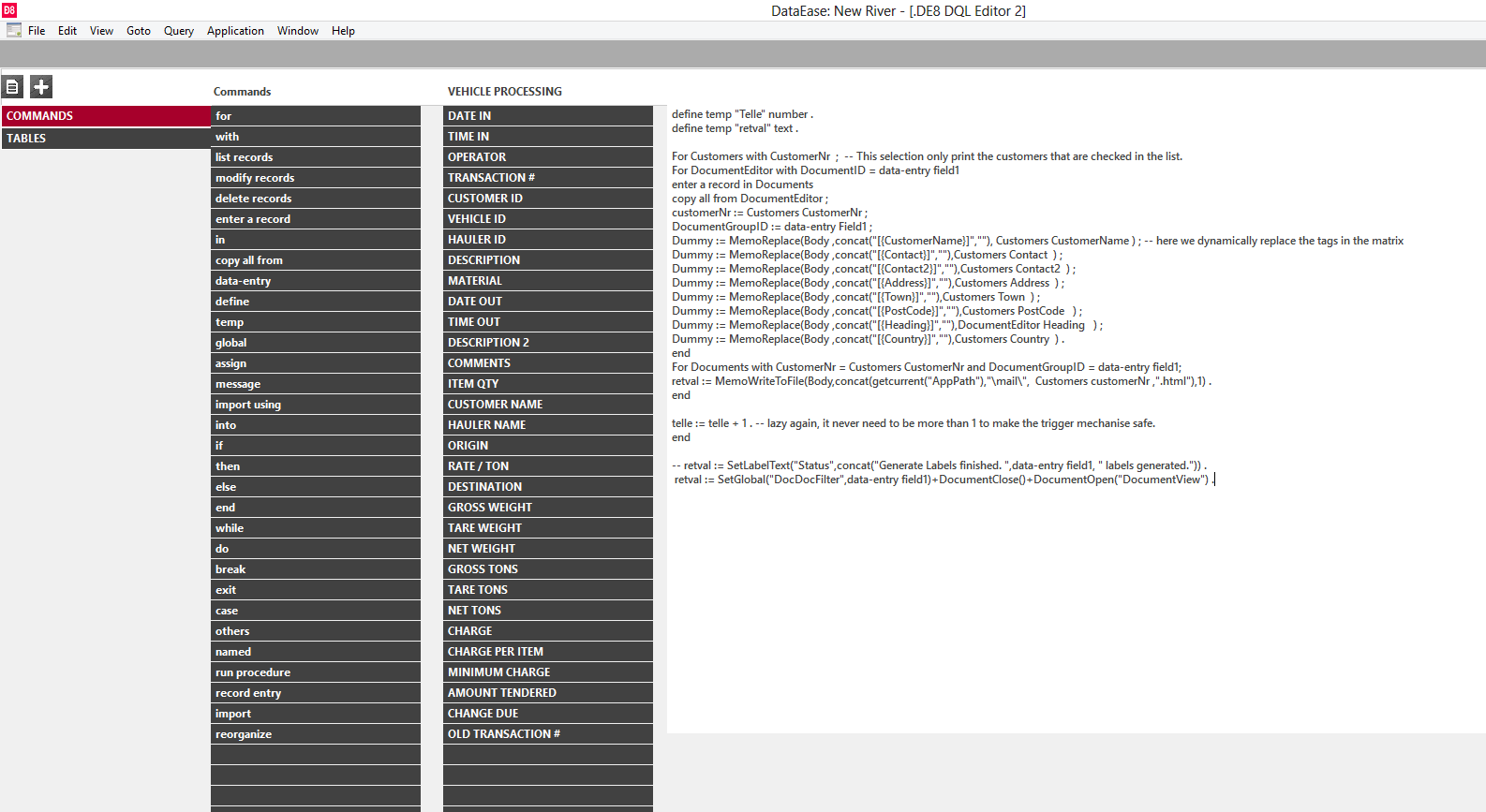The width and height of the screenshot is (1486, 812).
Task: Select the COMMANDS section
Action: tap(106, 116)
